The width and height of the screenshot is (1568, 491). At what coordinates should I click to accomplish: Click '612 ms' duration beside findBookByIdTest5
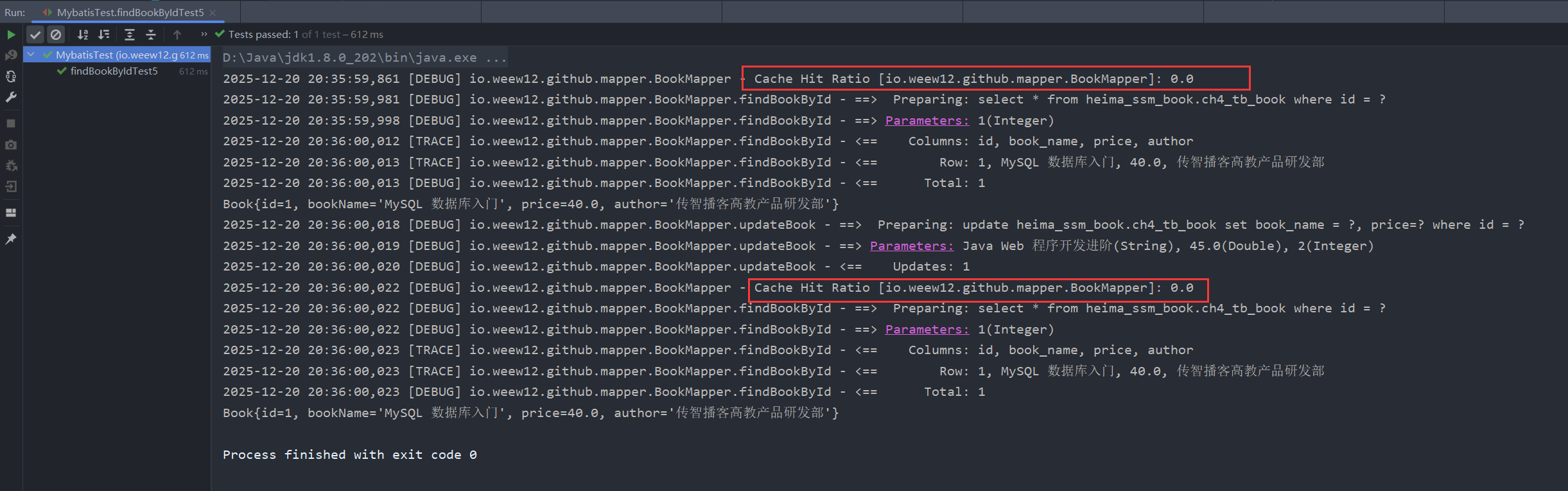point(193,71)
